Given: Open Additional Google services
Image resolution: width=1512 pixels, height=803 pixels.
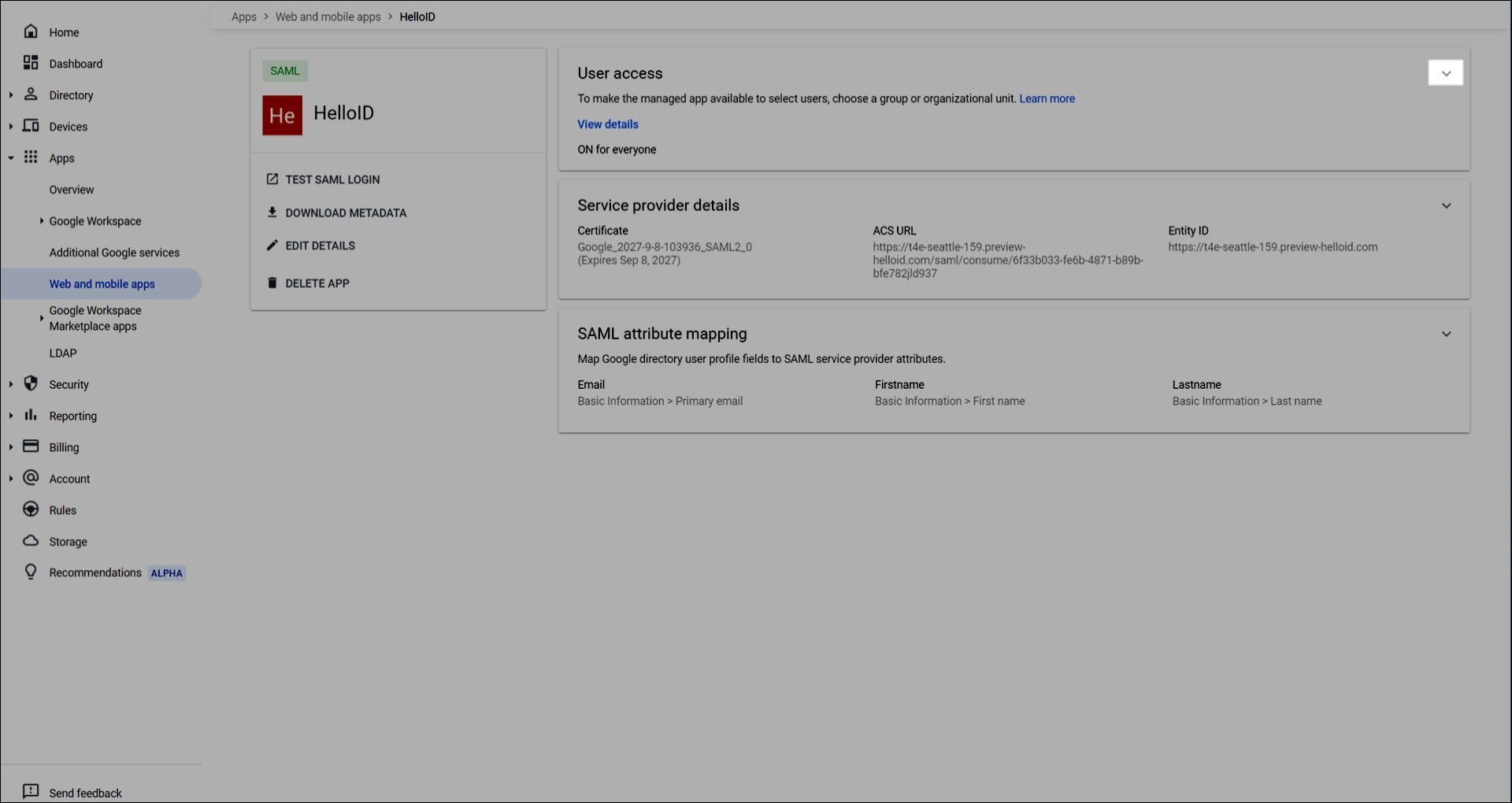Looking at the screenshot, I should pos(114,253).
